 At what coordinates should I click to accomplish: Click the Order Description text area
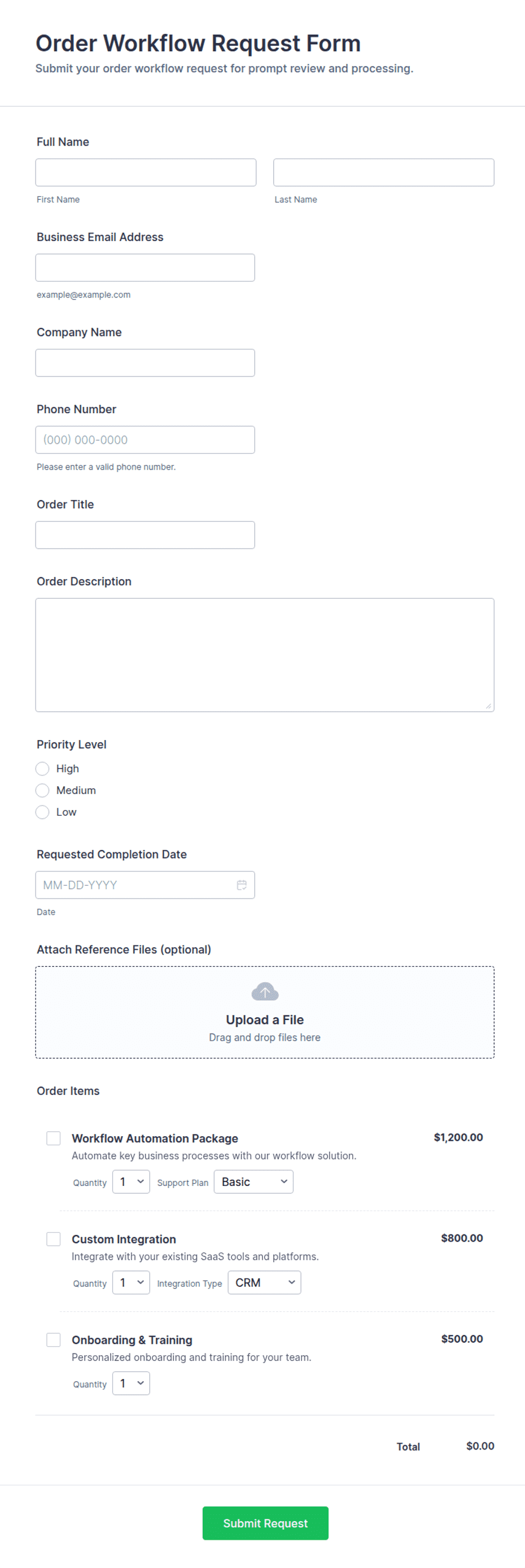[x=265, y=655]
